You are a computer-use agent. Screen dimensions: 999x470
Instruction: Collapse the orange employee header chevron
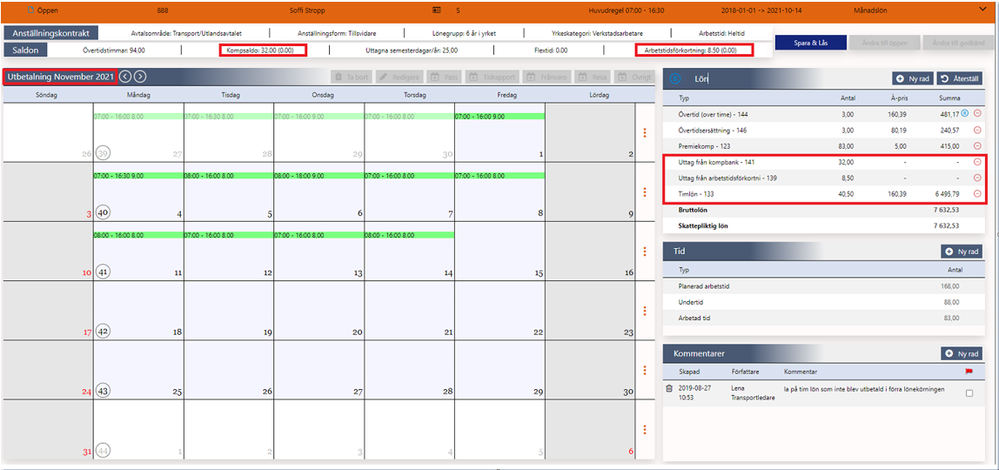(x=982, y=10)
